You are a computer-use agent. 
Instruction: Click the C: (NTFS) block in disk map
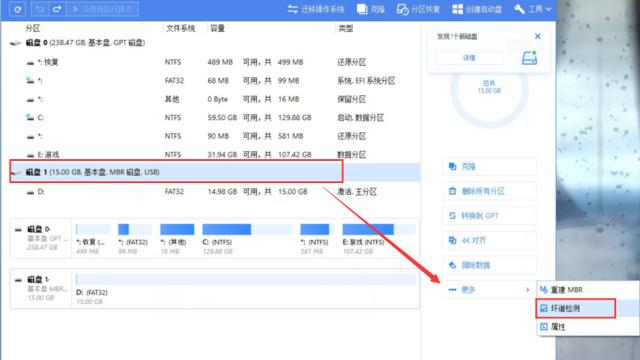click(247, 238)
